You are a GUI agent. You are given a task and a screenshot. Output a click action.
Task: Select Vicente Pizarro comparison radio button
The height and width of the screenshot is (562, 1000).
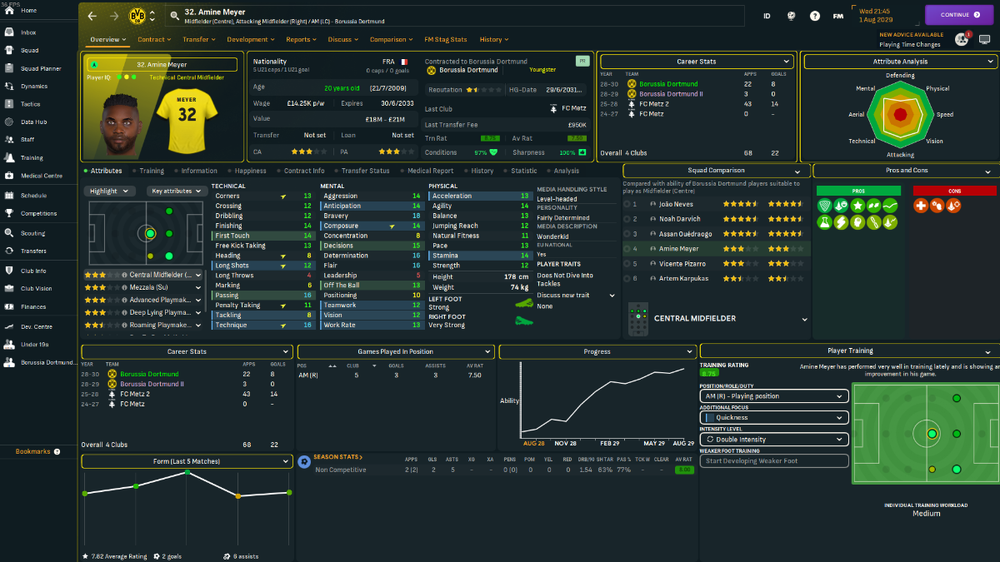tap(627, 263)
